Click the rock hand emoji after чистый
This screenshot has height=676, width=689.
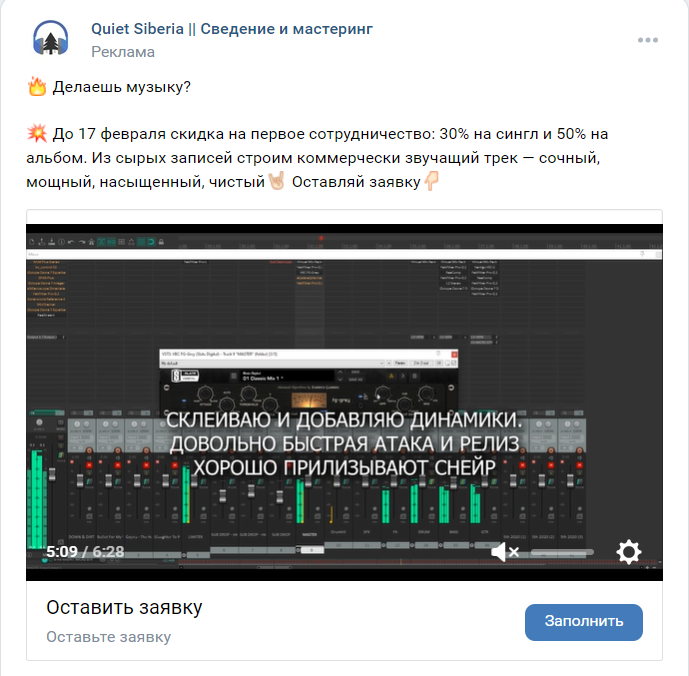(x=277, y=181)
